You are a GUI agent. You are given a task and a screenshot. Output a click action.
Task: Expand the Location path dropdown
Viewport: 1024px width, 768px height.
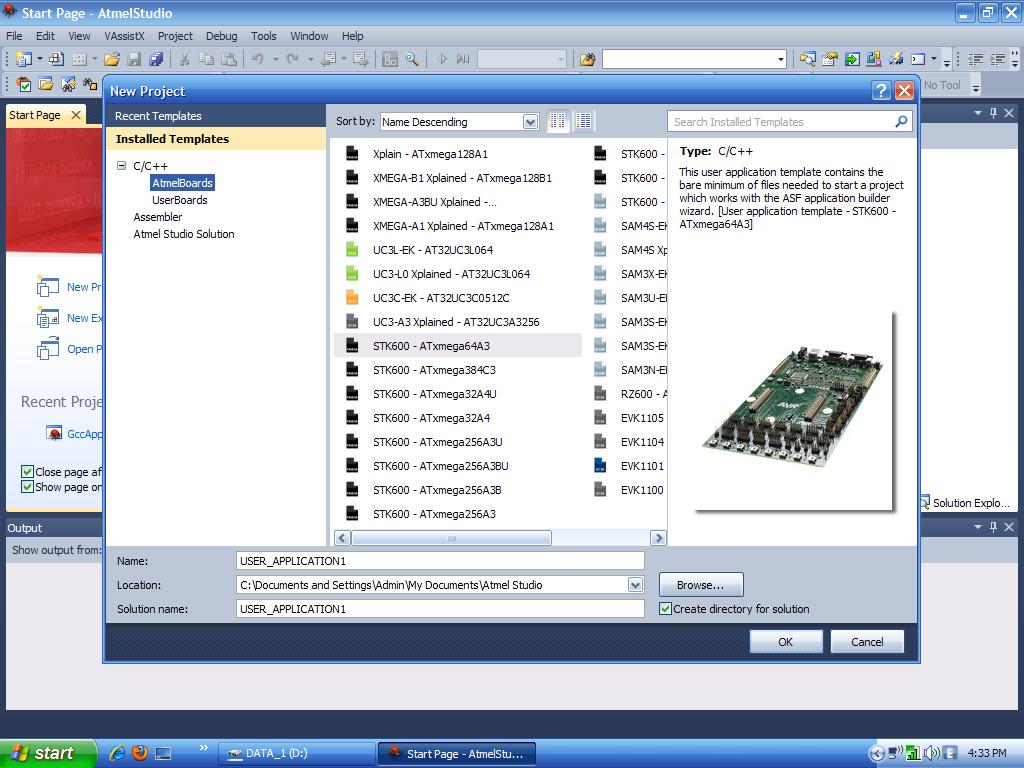[x=635, y=585]
